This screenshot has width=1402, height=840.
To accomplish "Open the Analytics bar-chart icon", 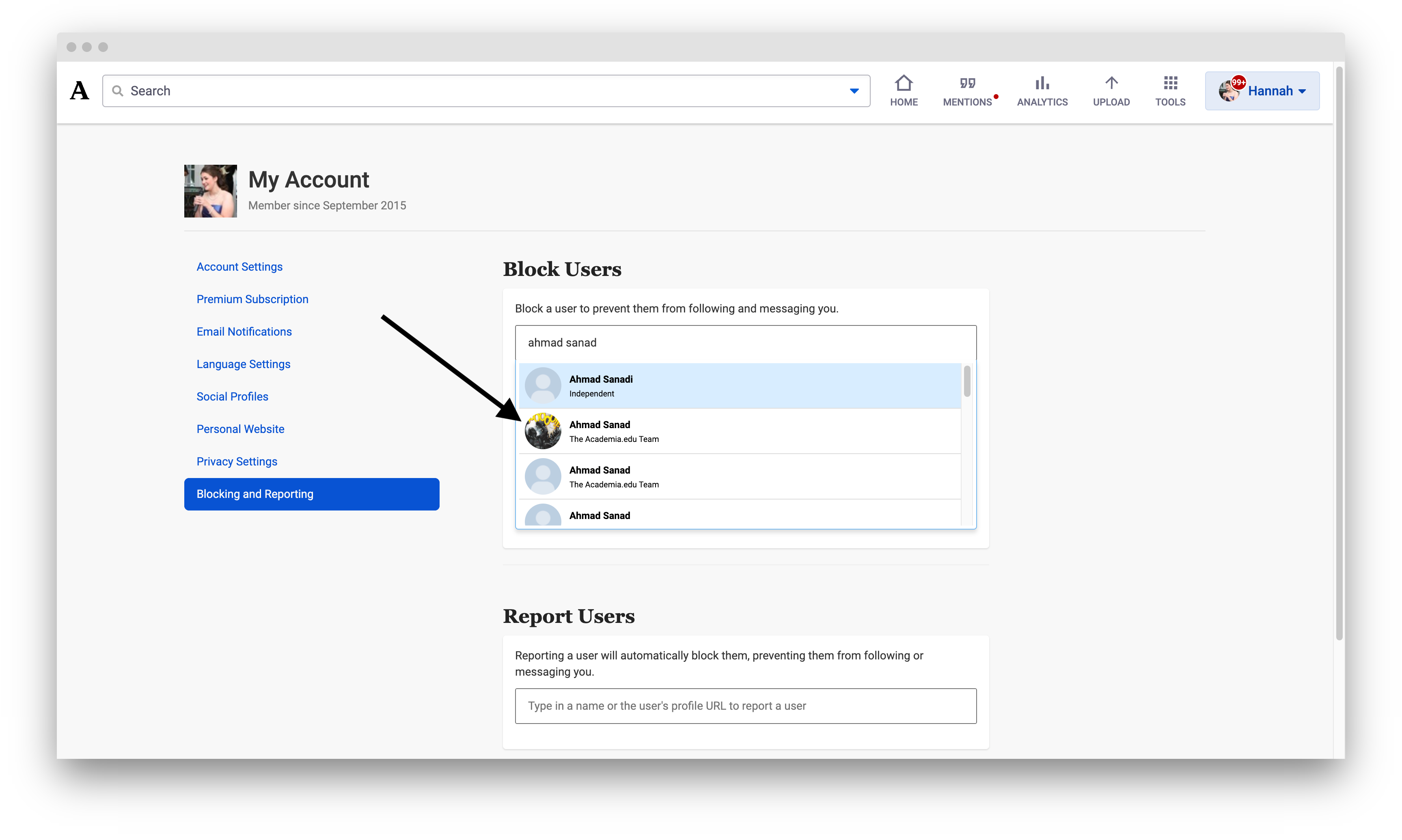I will point(1042,83).
